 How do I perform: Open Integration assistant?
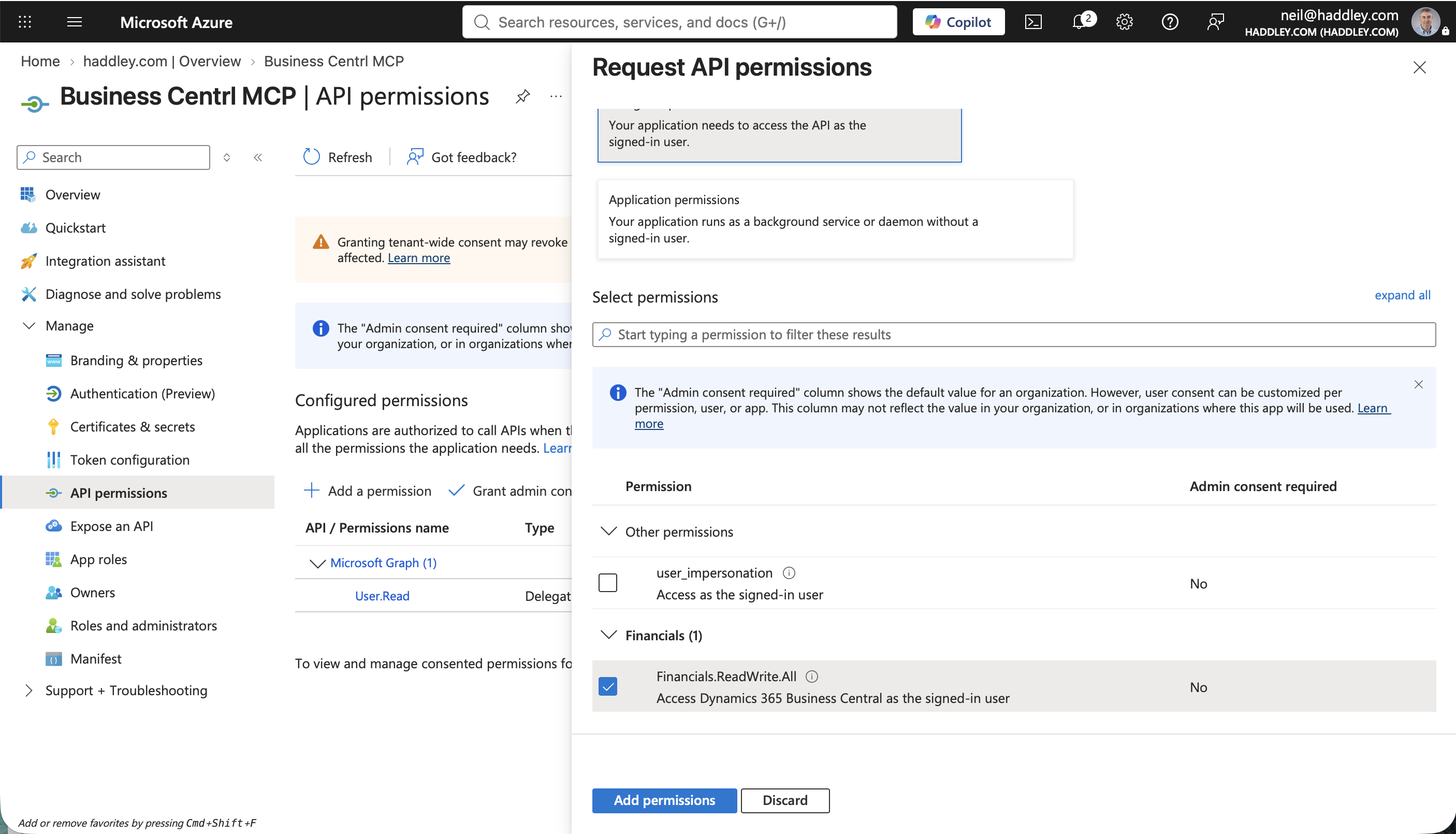(x=105, y=261)
